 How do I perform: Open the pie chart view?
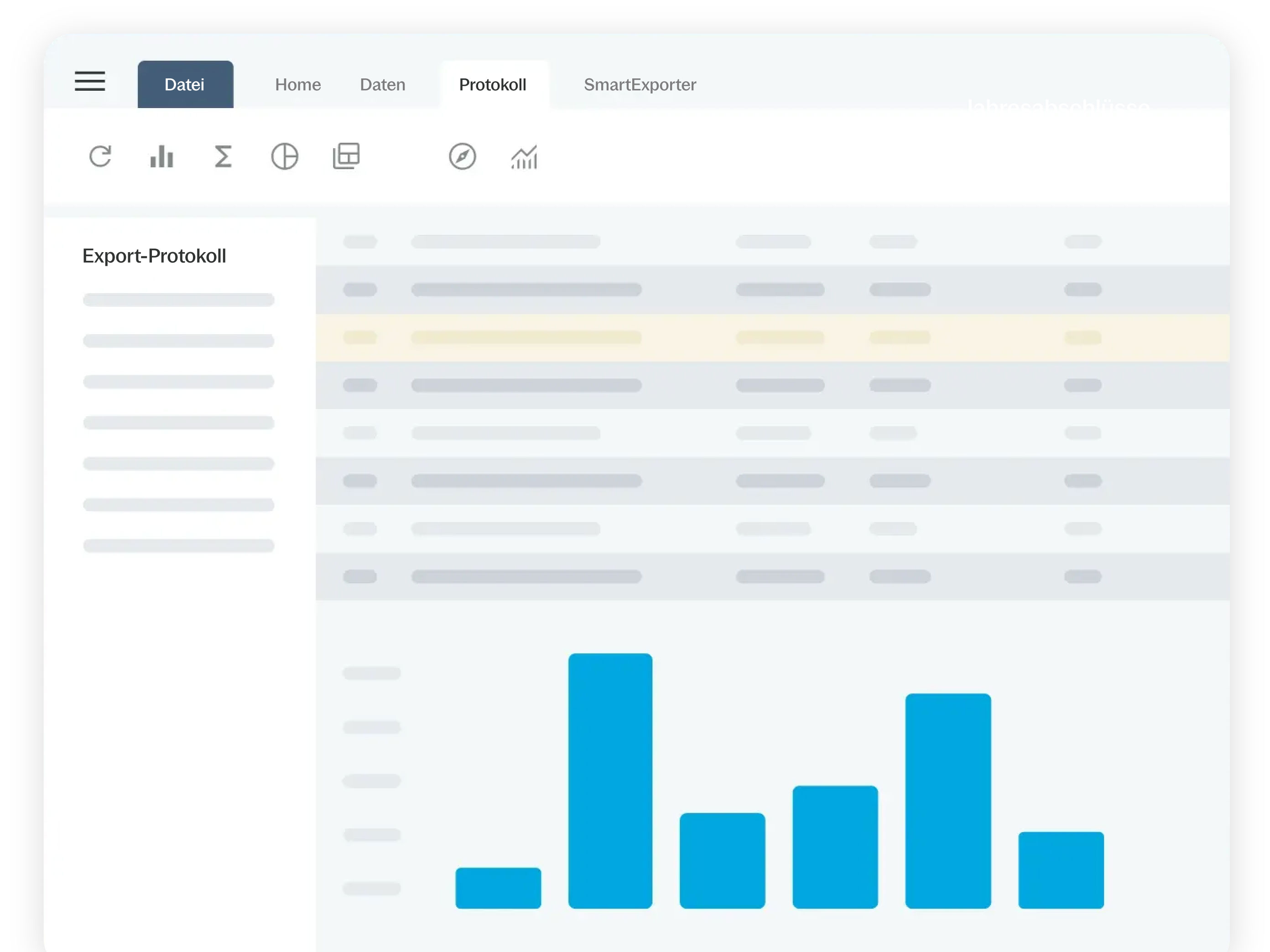pos(286,156)
